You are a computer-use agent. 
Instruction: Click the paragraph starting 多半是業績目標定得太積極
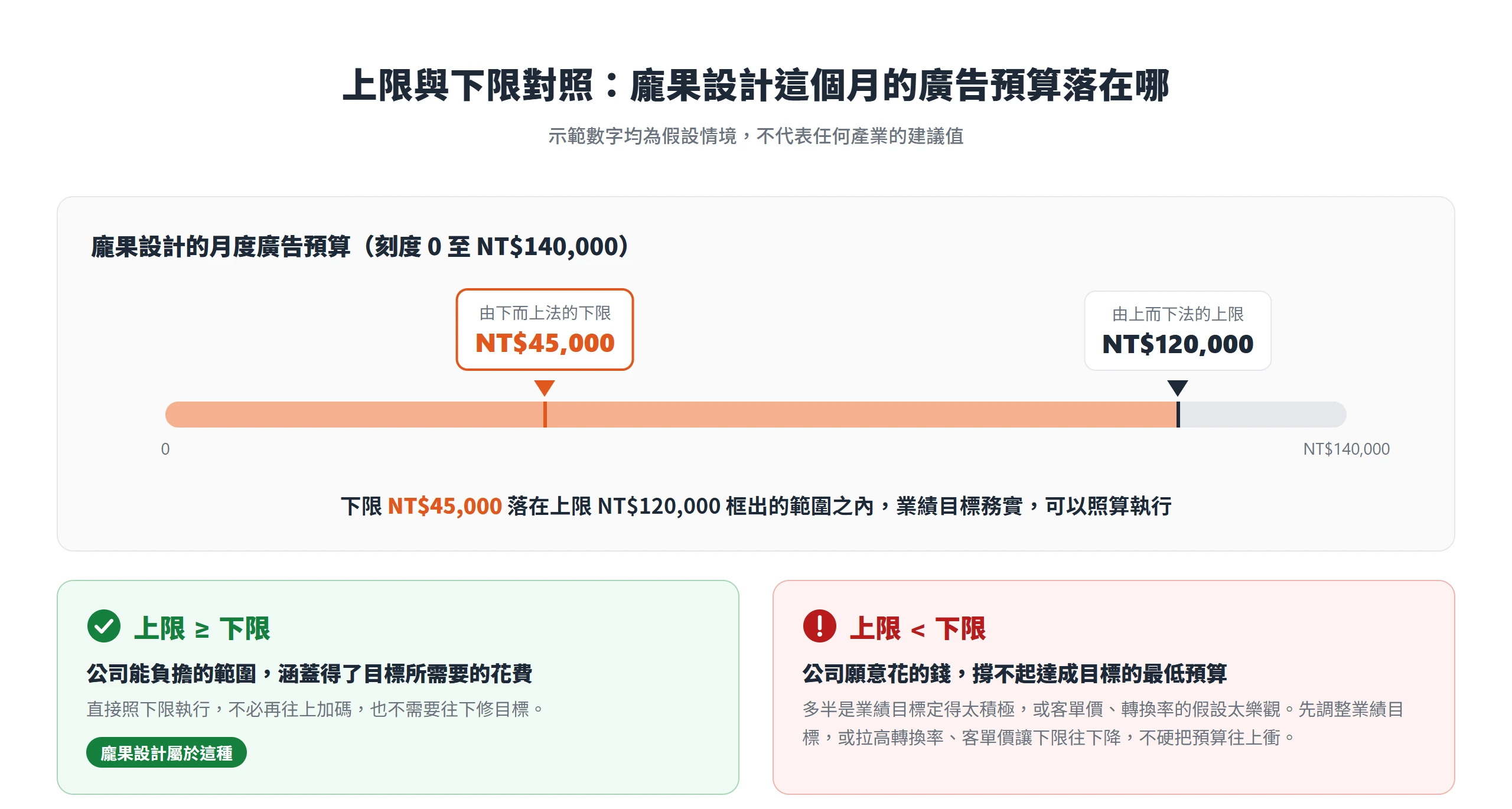(x=1103, y=723)
